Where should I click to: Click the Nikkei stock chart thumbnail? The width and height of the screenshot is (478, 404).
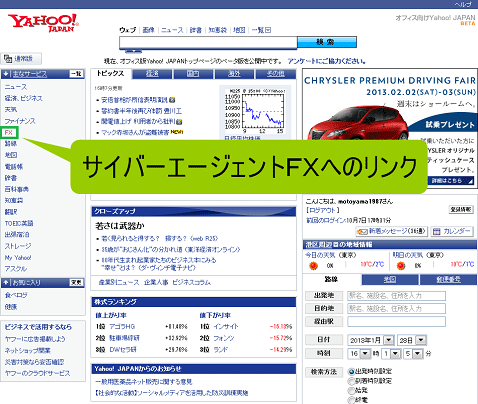point(255,112)
